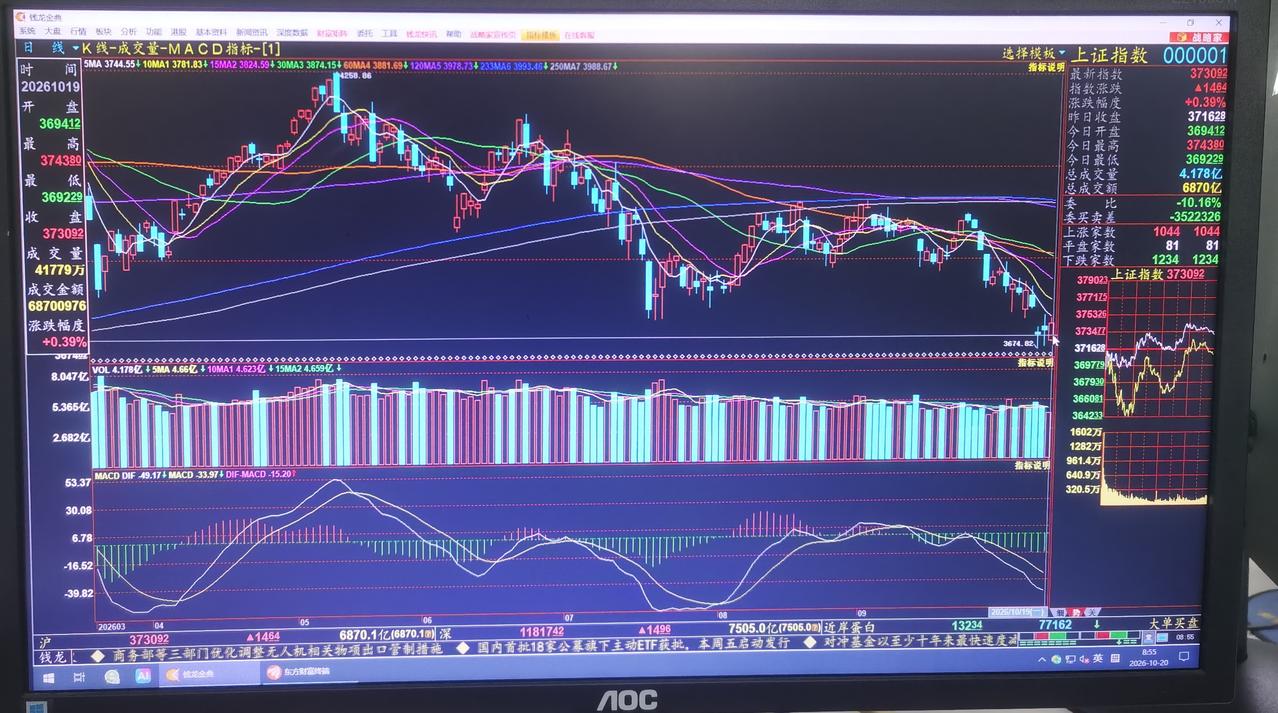Open the 分析 menu
Screen dimensions: 1278x713
pos(128,33)
